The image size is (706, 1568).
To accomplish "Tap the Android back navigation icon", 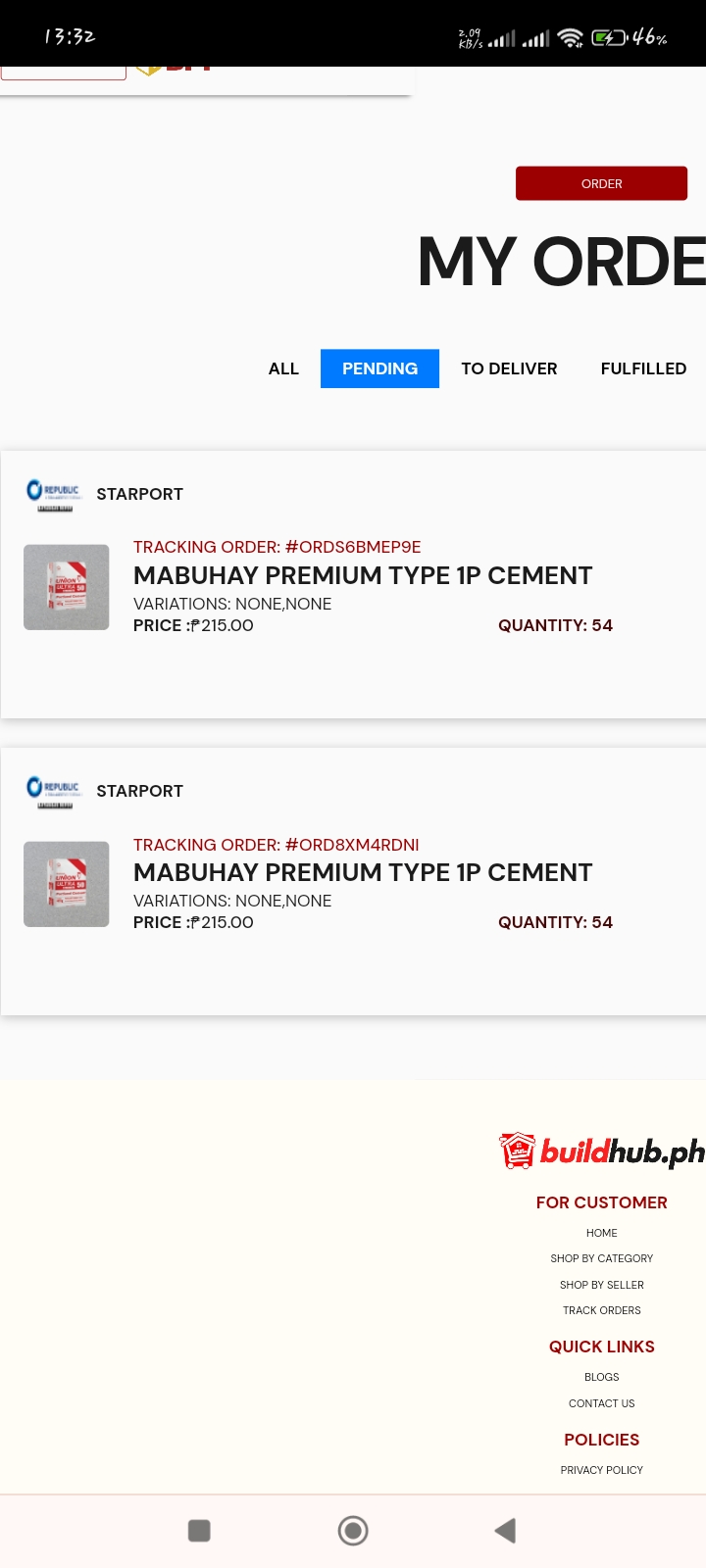I will 505,1530.
